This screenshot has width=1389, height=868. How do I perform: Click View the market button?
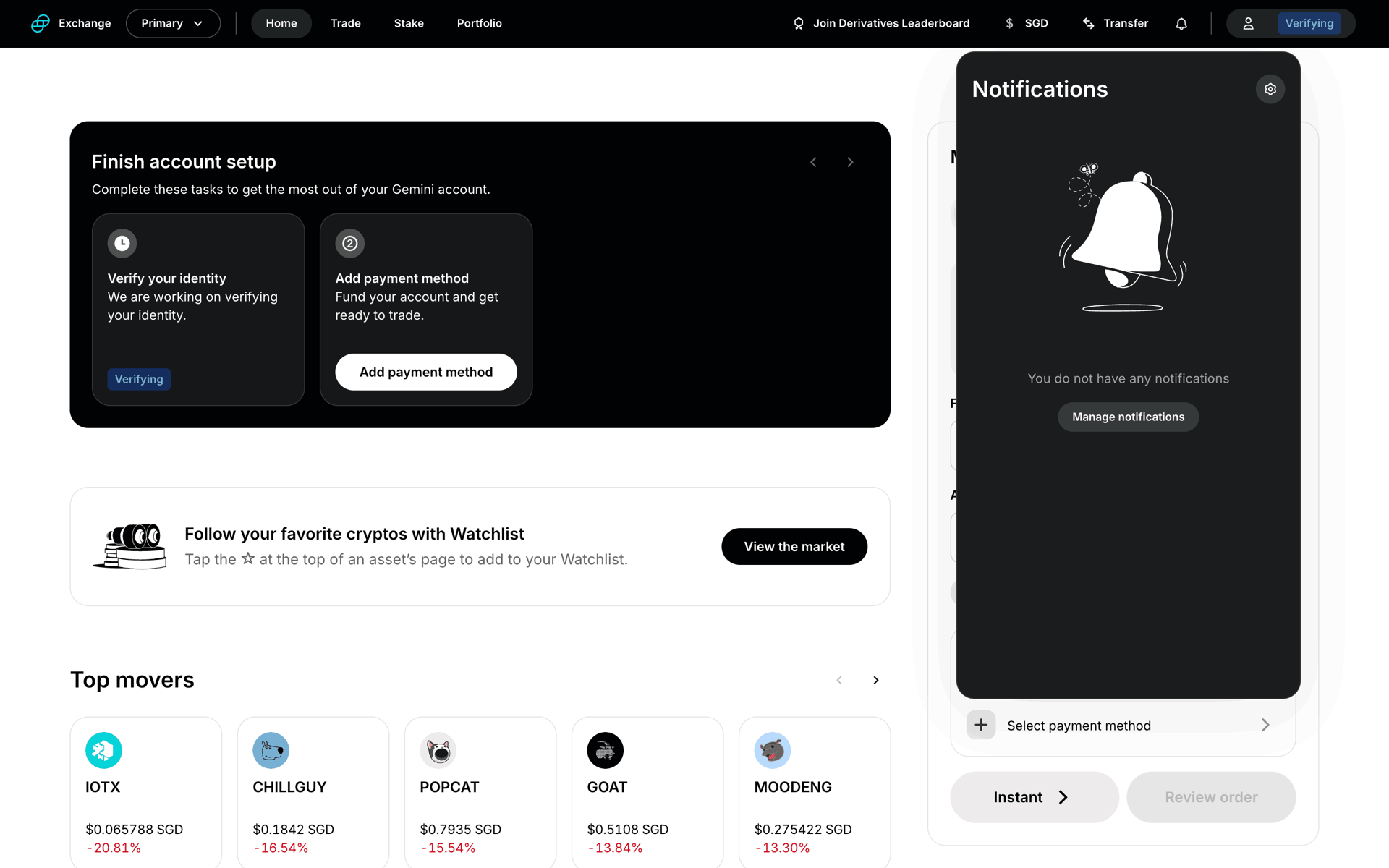794,546
